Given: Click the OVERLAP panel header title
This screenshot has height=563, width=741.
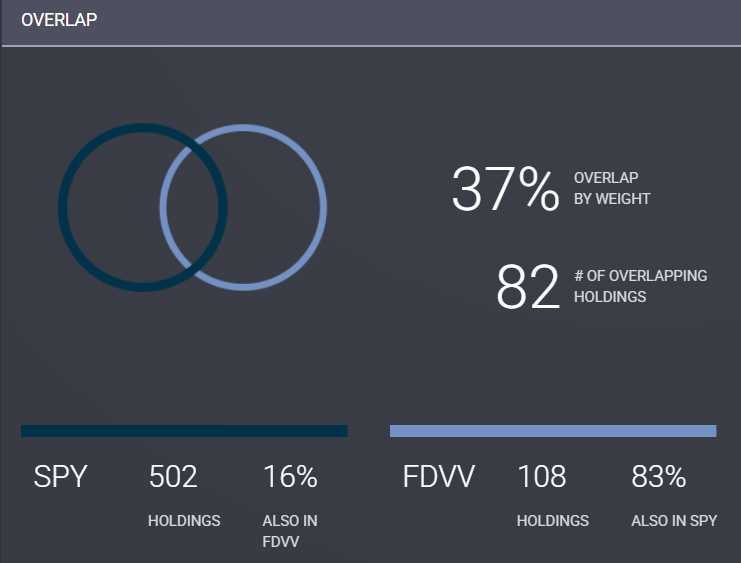Looking at the screenshot, I should click(x=59, y=20).
